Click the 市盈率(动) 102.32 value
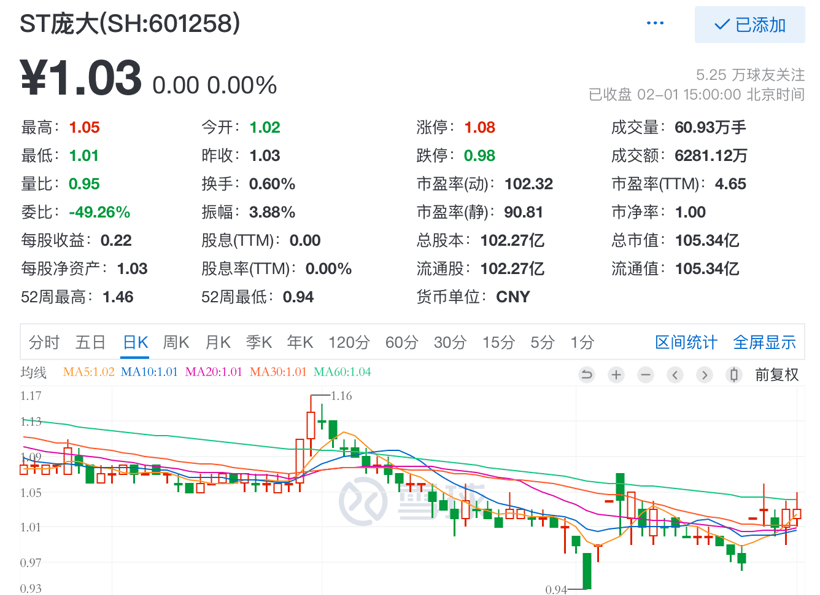This screenshot has height=595, width=820. pyautogui.click(x=529, y=184)
